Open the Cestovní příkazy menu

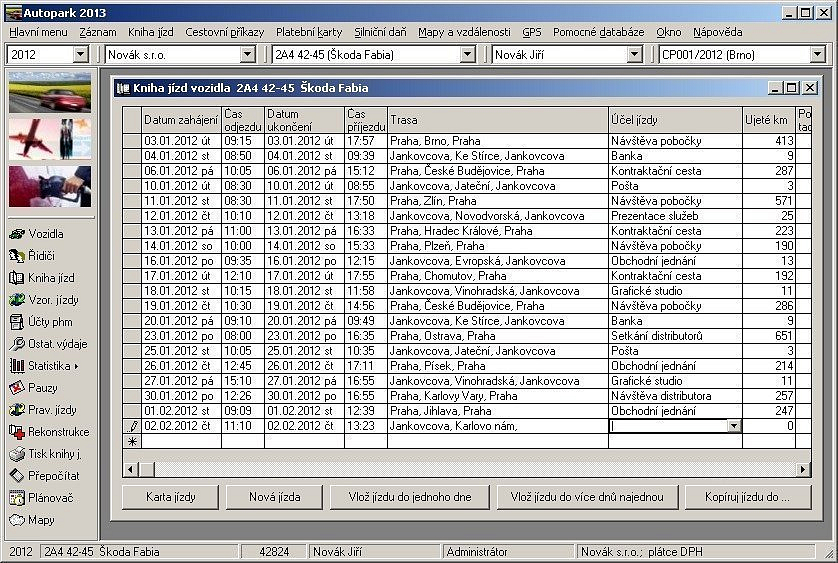coord(225,32)
